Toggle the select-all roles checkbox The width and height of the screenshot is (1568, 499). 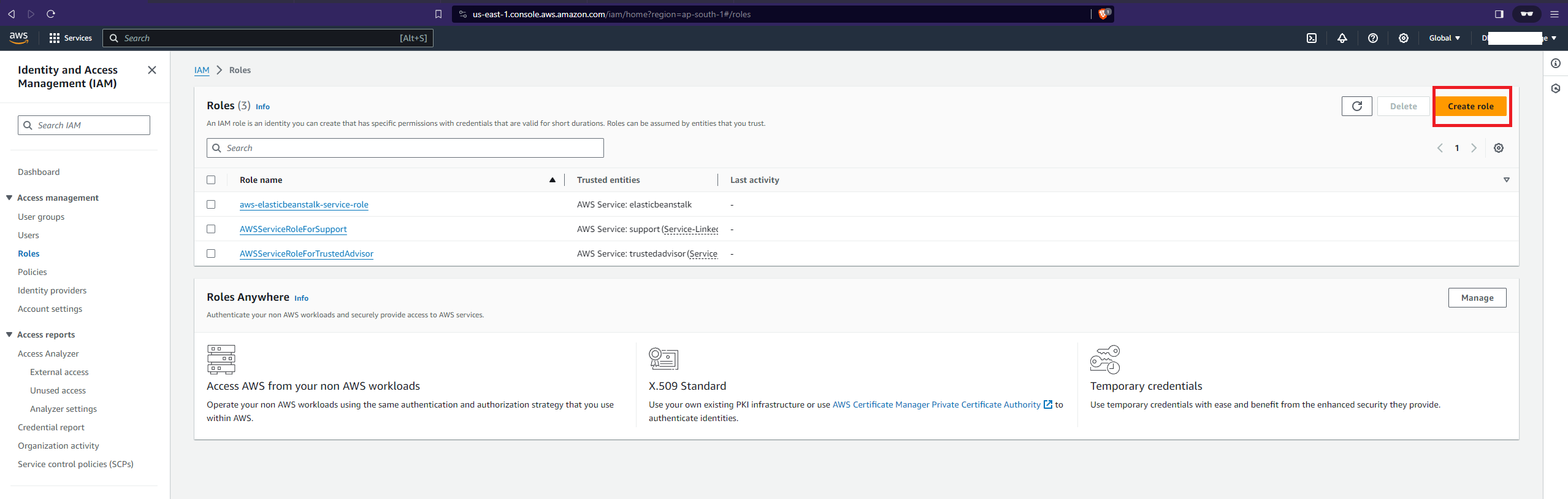tap(211, 180)
